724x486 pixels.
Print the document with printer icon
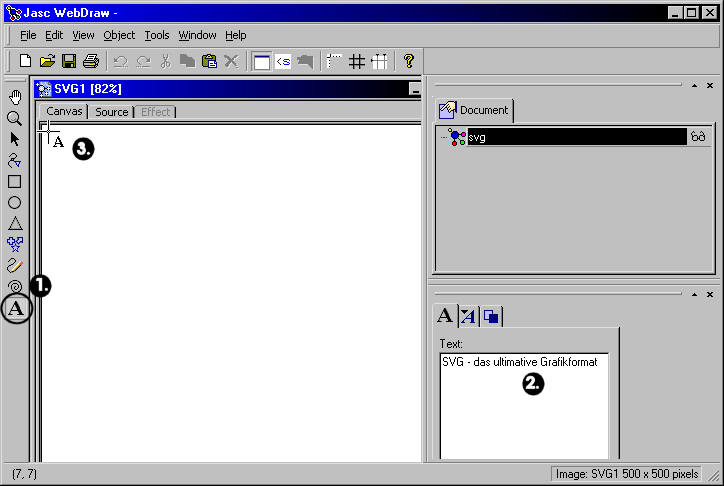click(91, 61)
